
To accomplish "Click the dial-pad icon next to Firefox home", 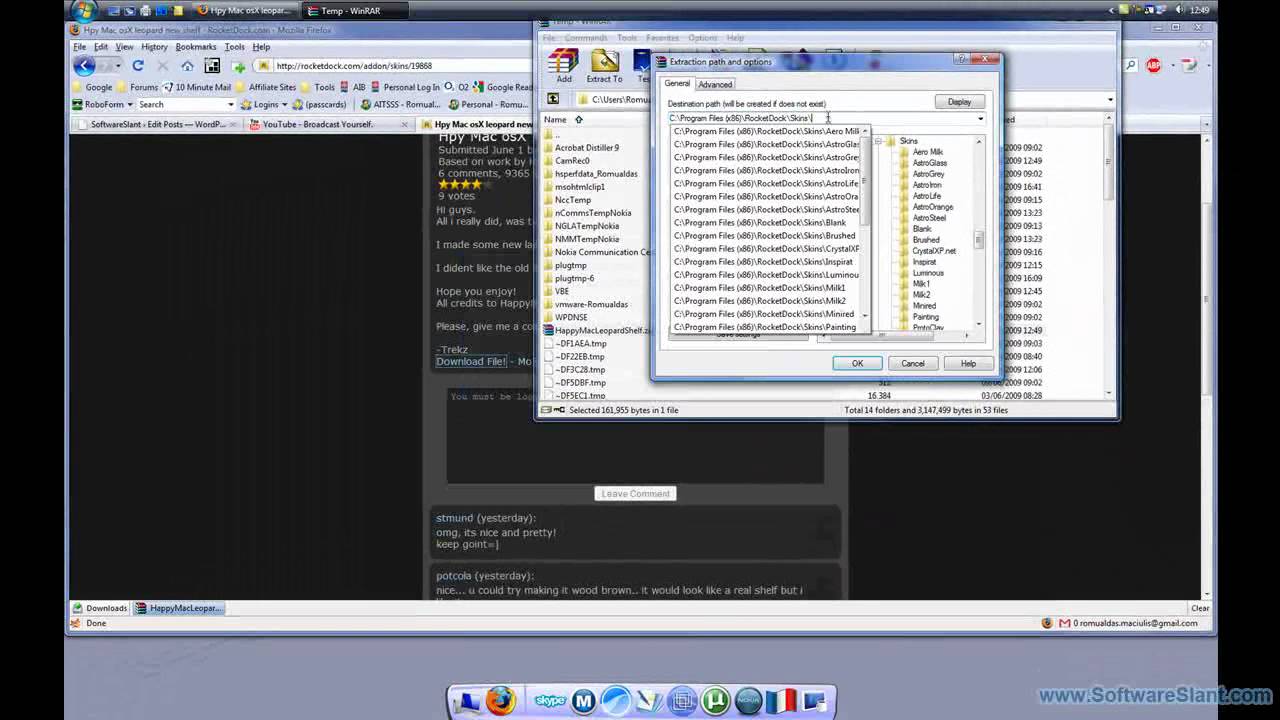I will click(x=212, y=66).
